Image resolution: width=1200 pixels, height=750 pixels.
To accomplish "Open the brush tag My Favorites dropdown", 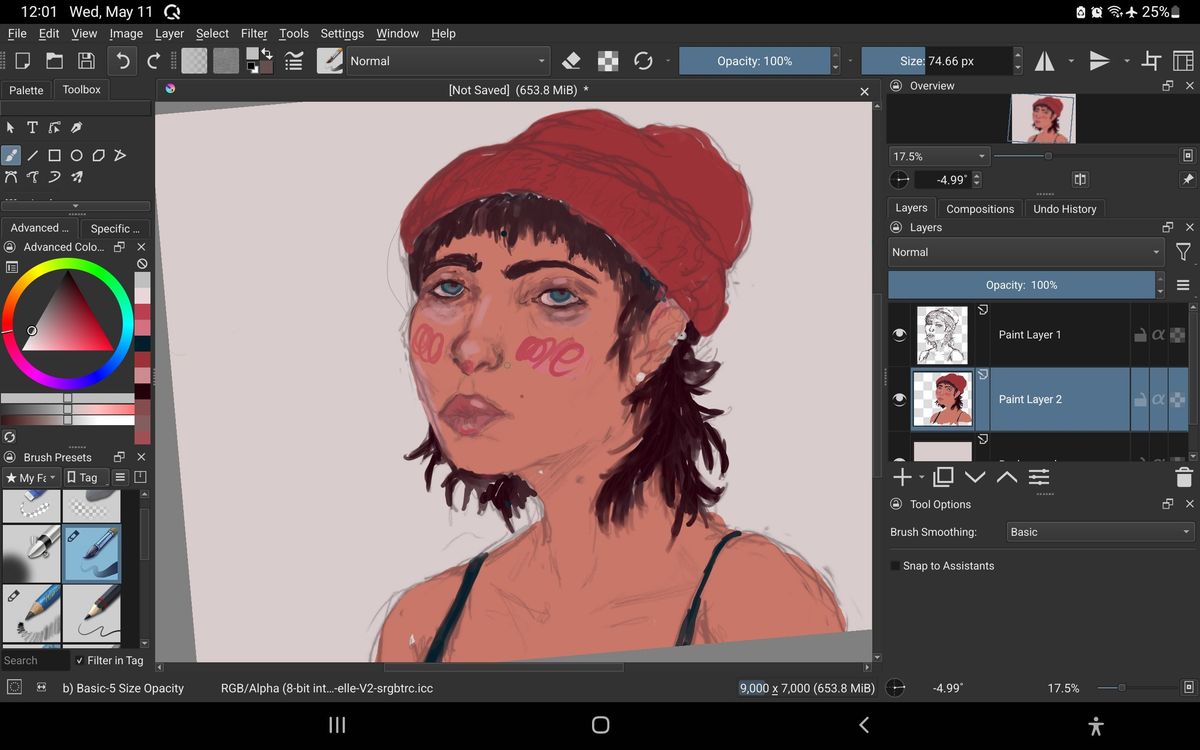I will 31,477.
